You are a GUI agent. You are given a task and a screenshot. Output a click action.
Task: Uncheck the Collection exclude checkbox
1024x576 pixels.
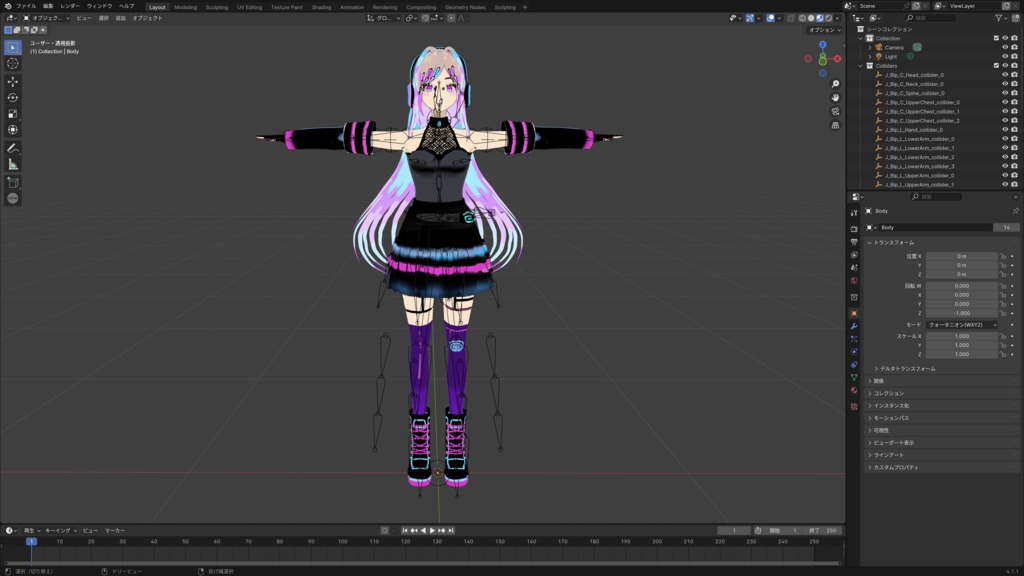coord(997,39)
